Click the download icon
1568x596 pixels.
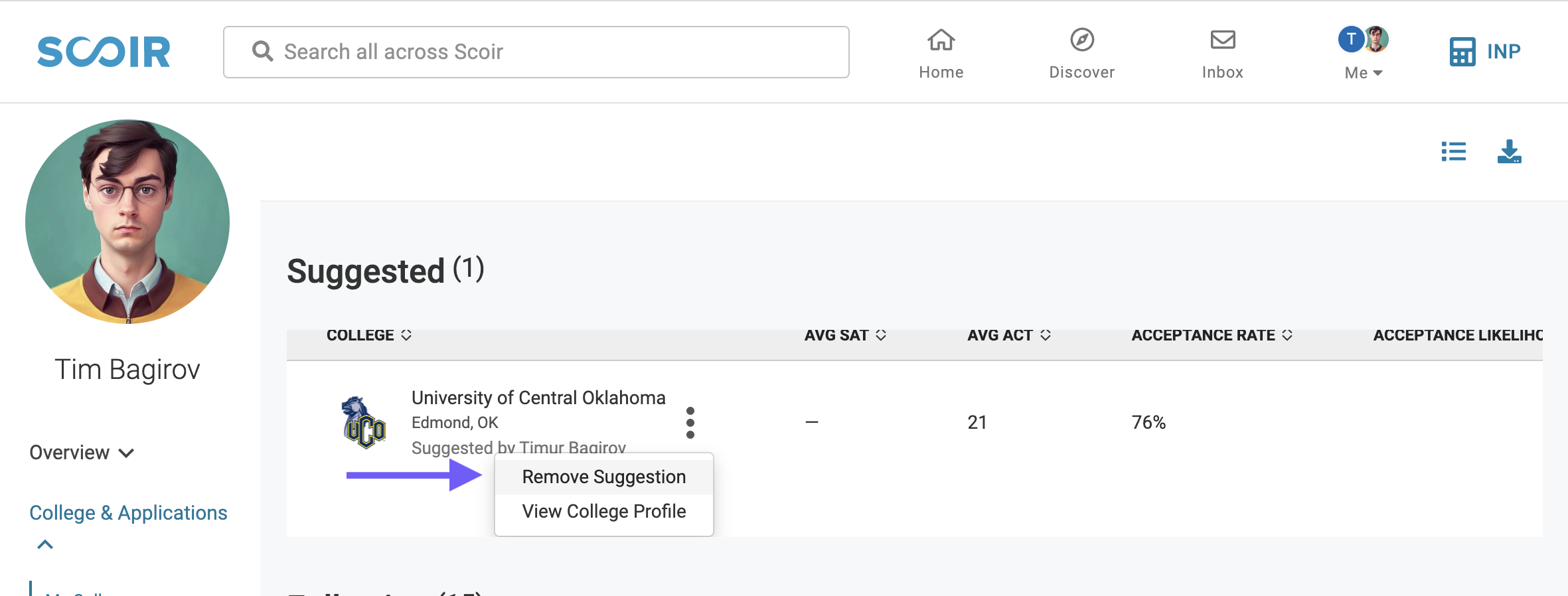[1510, 151]
